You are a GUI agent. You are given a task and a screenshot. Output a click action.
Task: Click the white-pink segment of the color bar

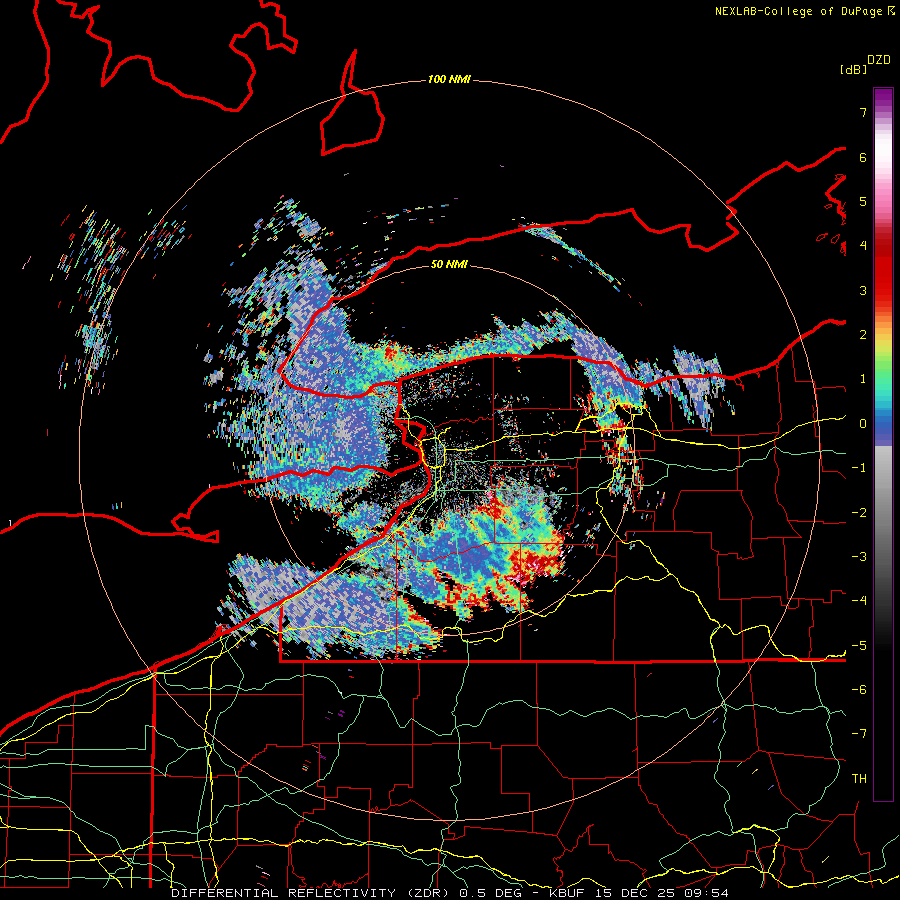(883, 164)
